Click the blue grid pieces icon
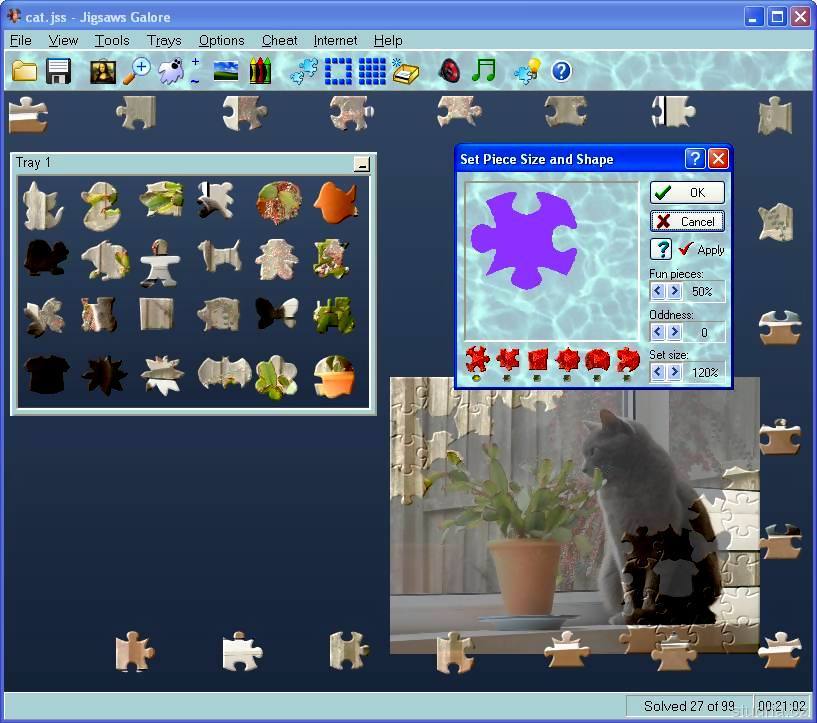Viewport: 817px width, 723px height. coord(372,71)
